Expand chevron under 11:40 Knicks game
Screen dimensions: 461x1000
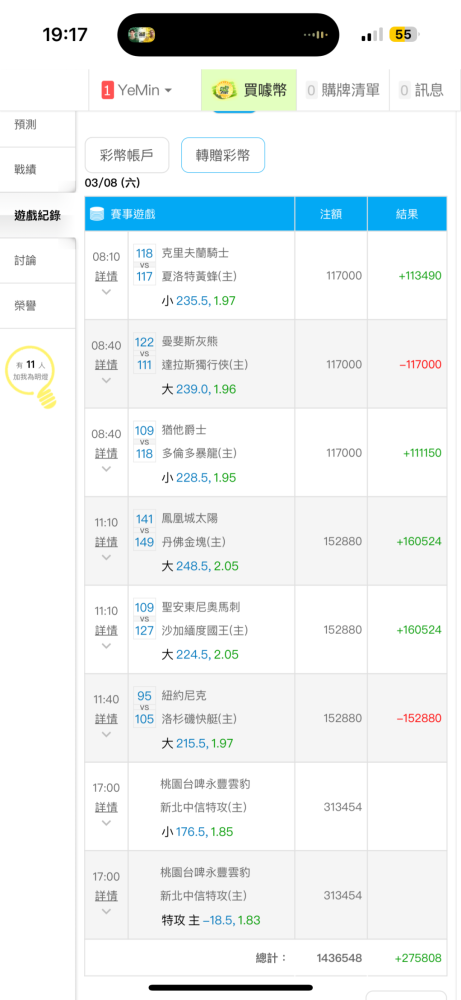point(106,734)
